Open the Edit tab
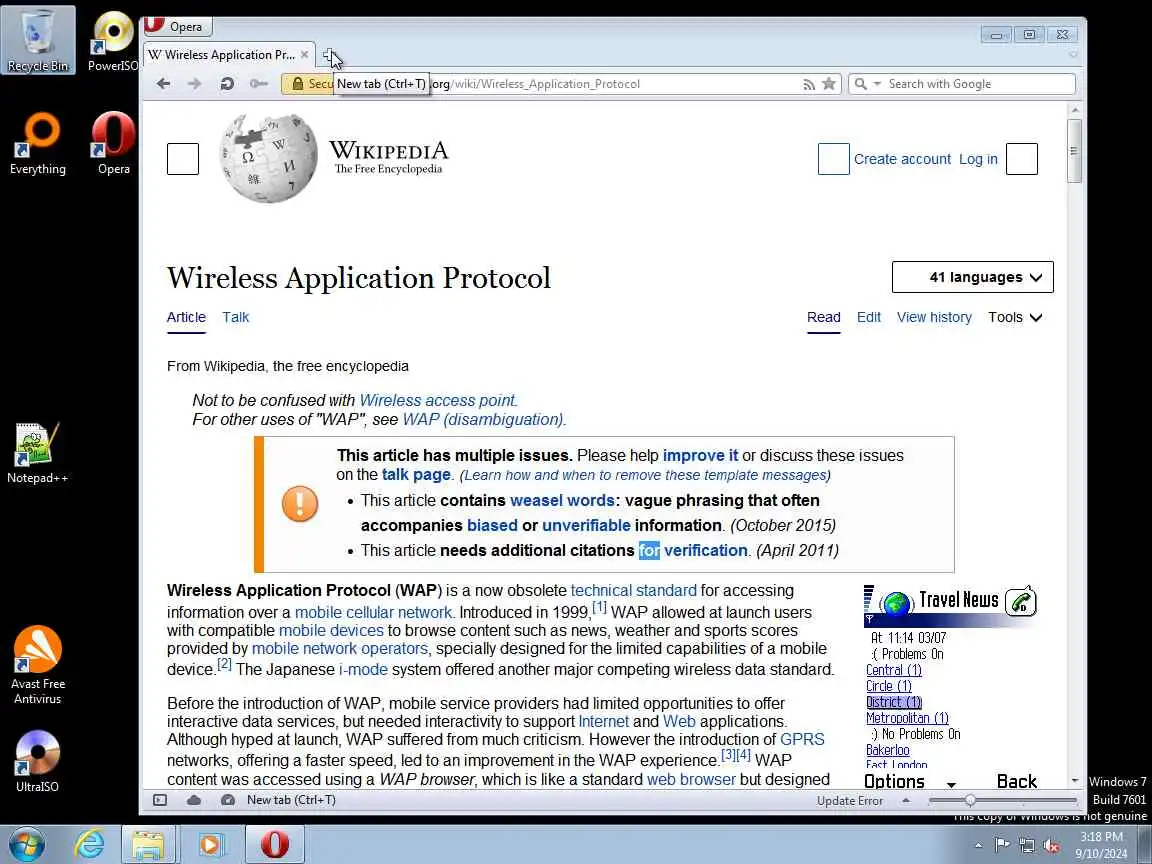Viewport: 1152px width, 864px height. (x=868, y=317)
